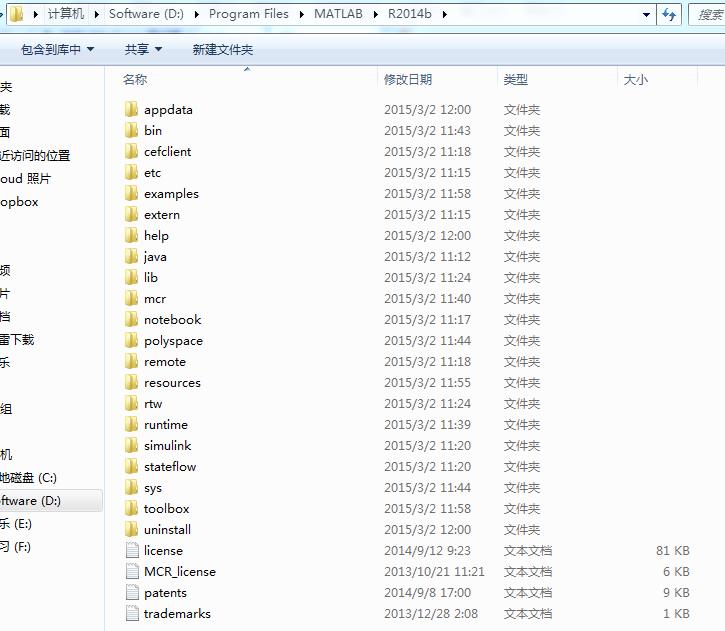The width and height of the screenshot is (725, 631).
Task: Expand the arrow after Program Files in path
Action: [x=301, y=14]
